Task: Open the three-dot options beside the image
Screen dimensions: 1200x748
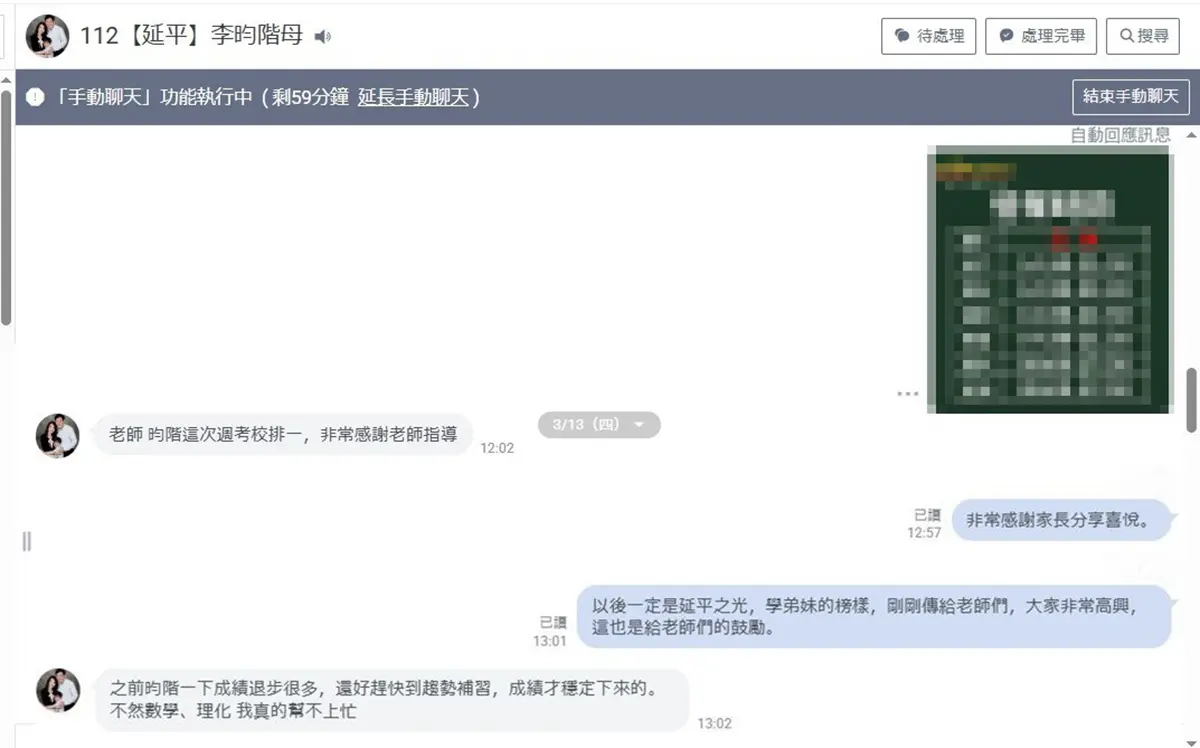Action: click(908, 394)
